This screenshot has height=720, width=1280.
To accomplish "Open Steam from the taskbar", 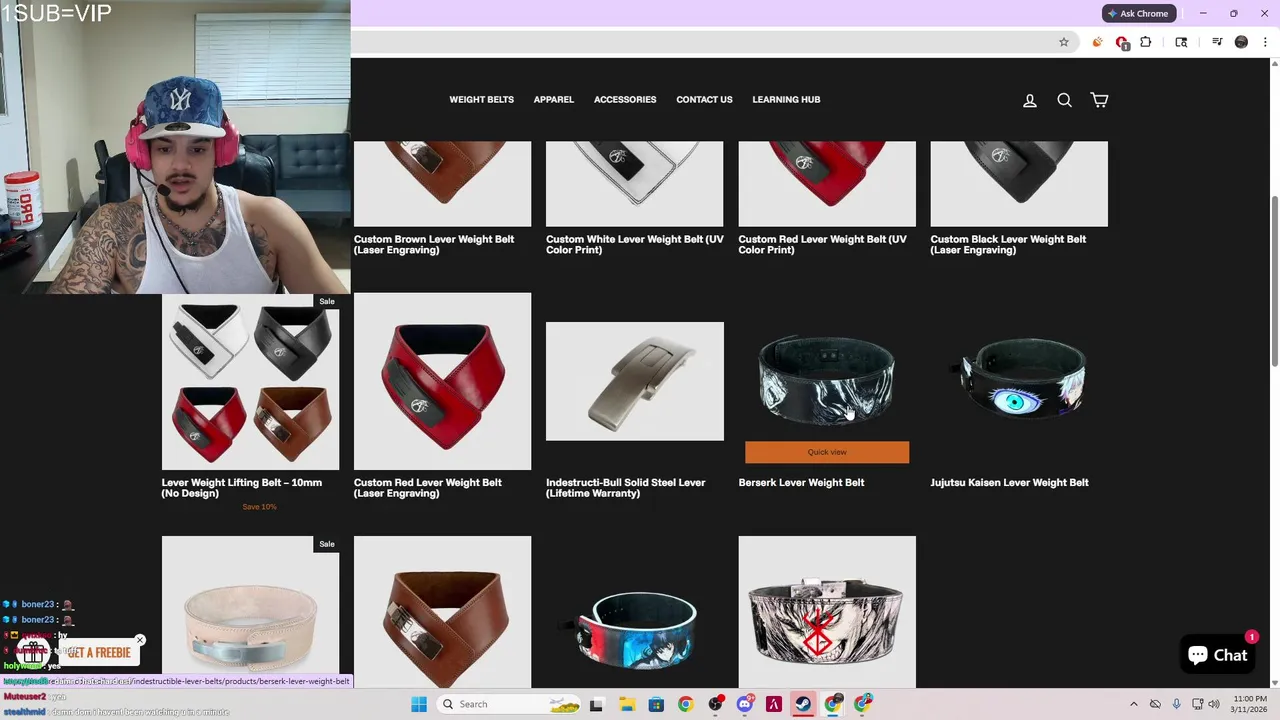I will tap(803, 704).
